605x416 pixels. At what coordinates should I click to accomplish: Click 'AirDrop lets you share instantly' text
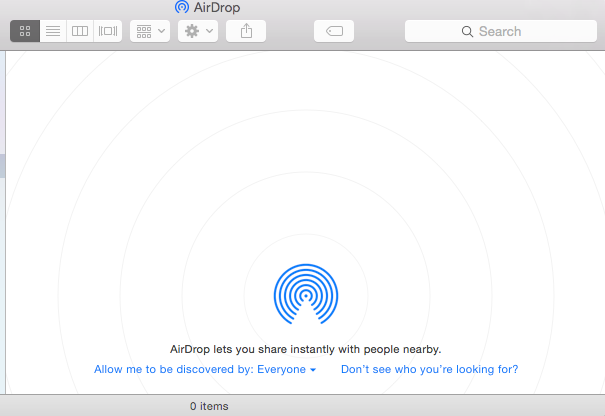point(306,349)
